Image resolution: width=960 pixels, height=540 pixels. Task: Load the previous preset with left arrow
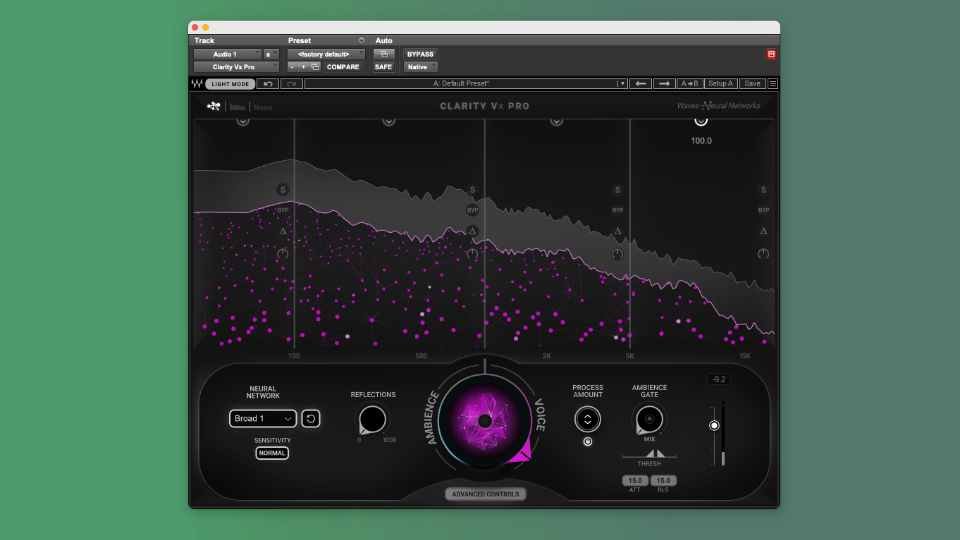tap(640, 84)
